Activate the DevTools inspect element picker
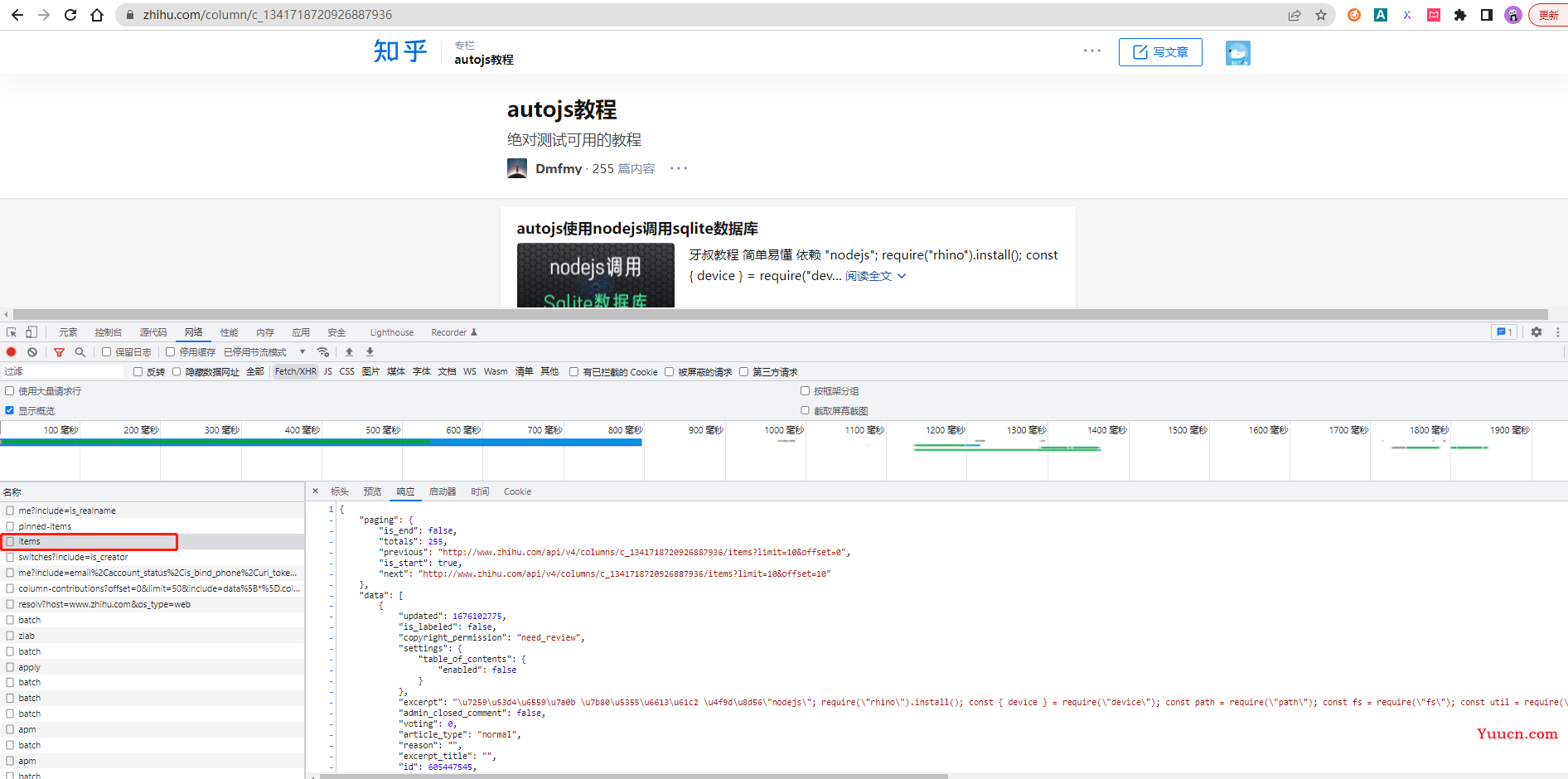 click(12, 332)
